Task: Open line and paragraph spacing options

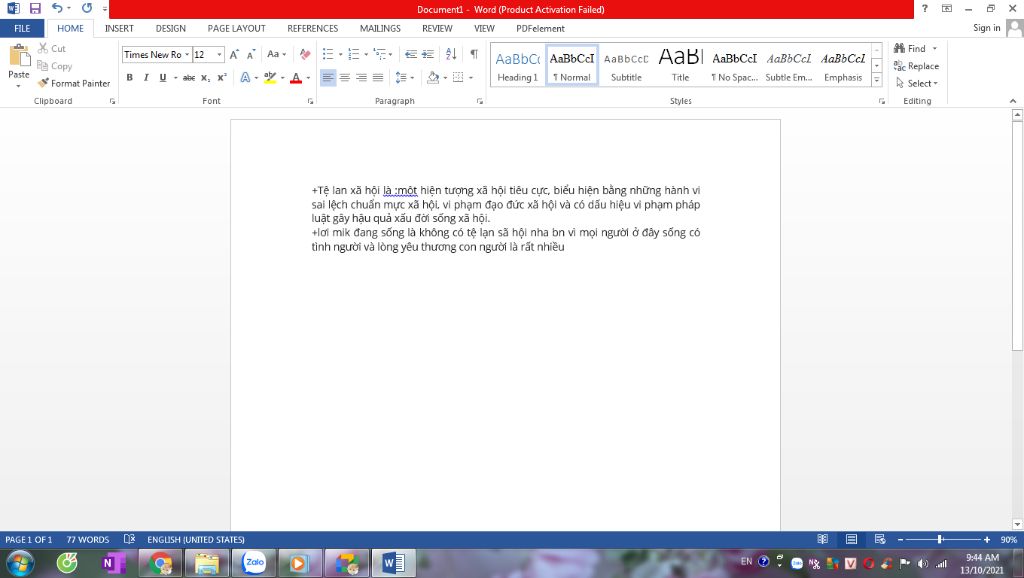Action: (404, 77)
